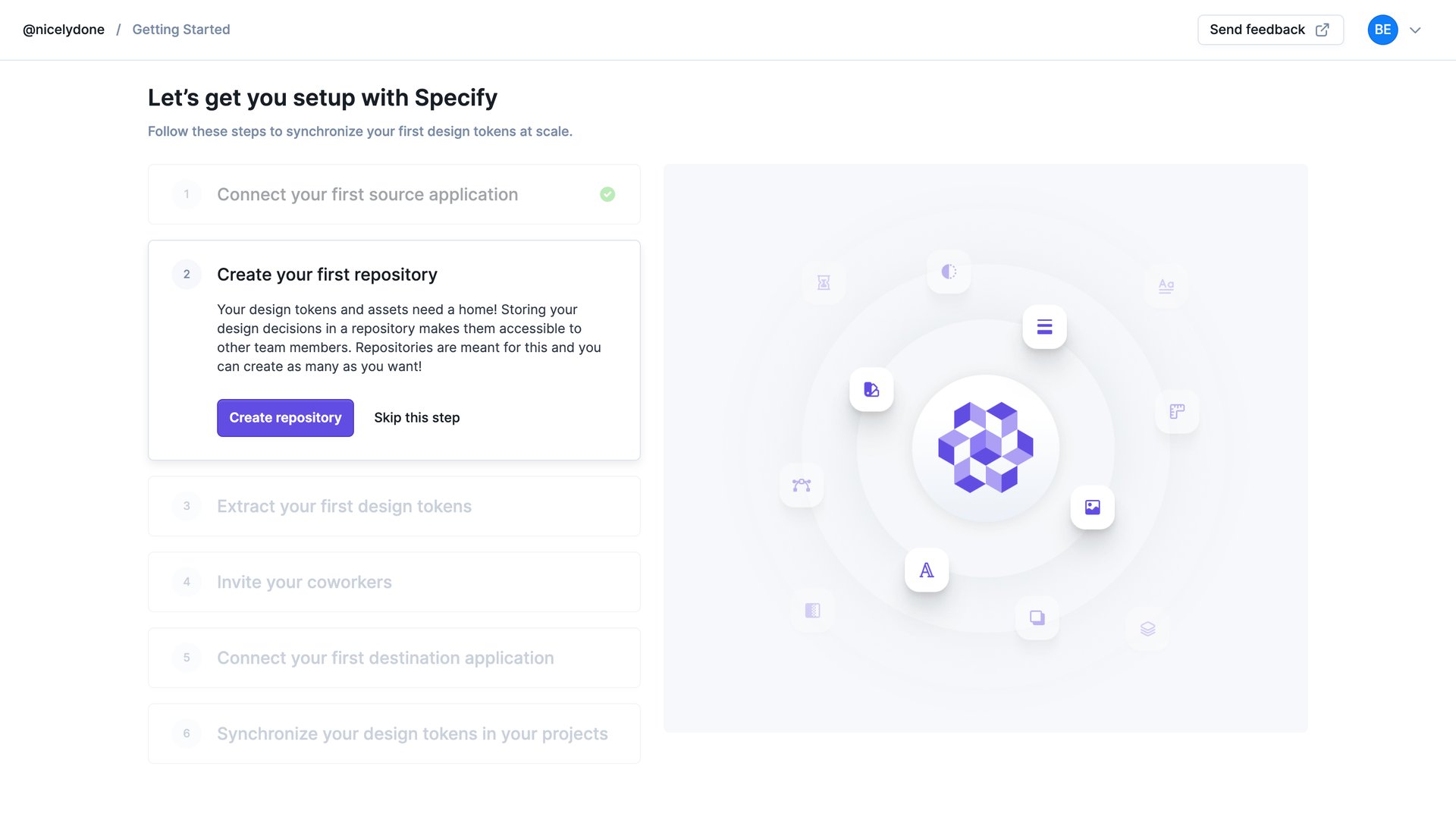This screenshot has height=817, width=1456.
Task: Expand the Extract your first design tokens step
Action: coord(344,506)
